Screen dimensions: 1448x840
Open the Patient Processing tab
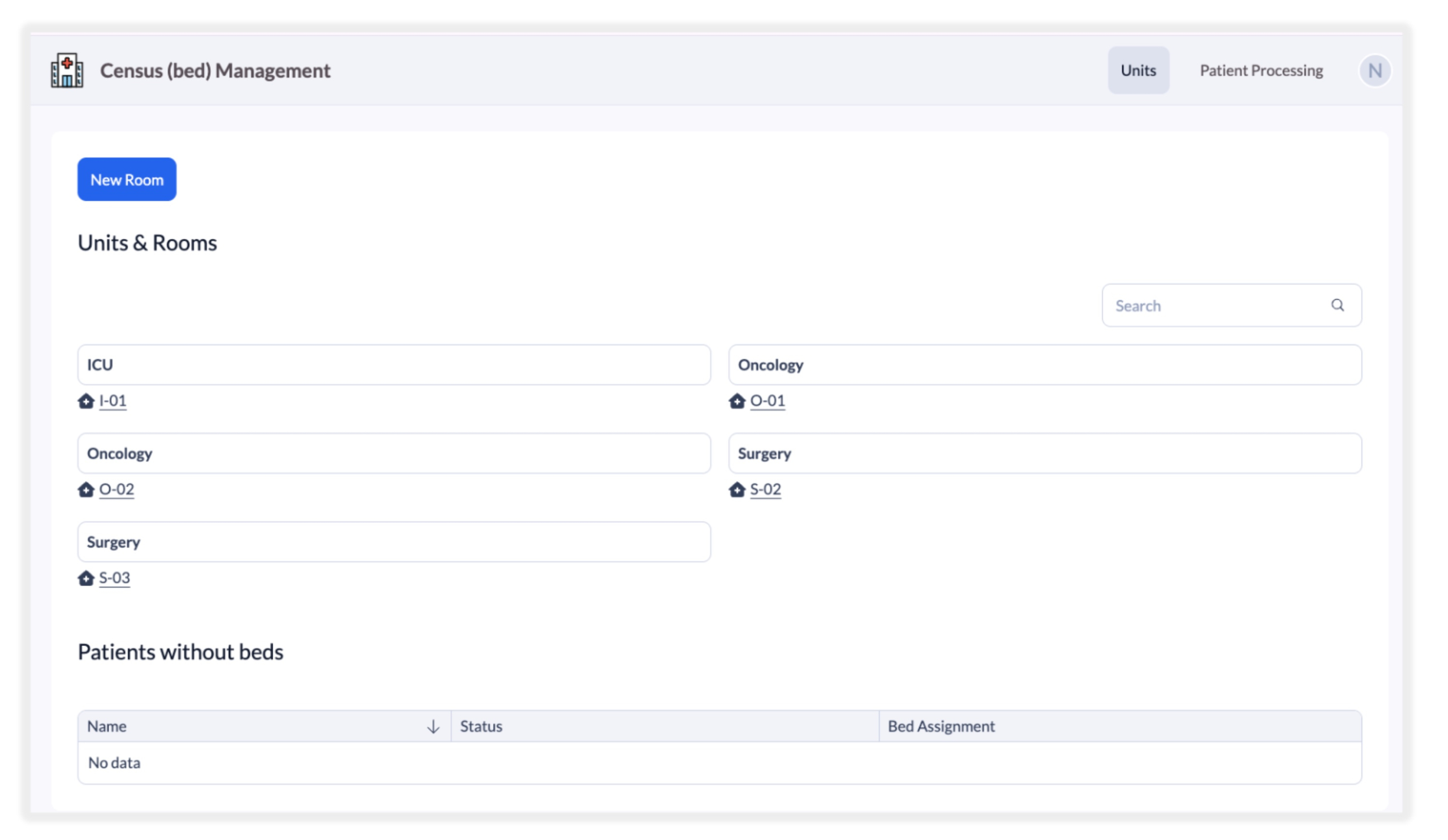coord(1261,70)
